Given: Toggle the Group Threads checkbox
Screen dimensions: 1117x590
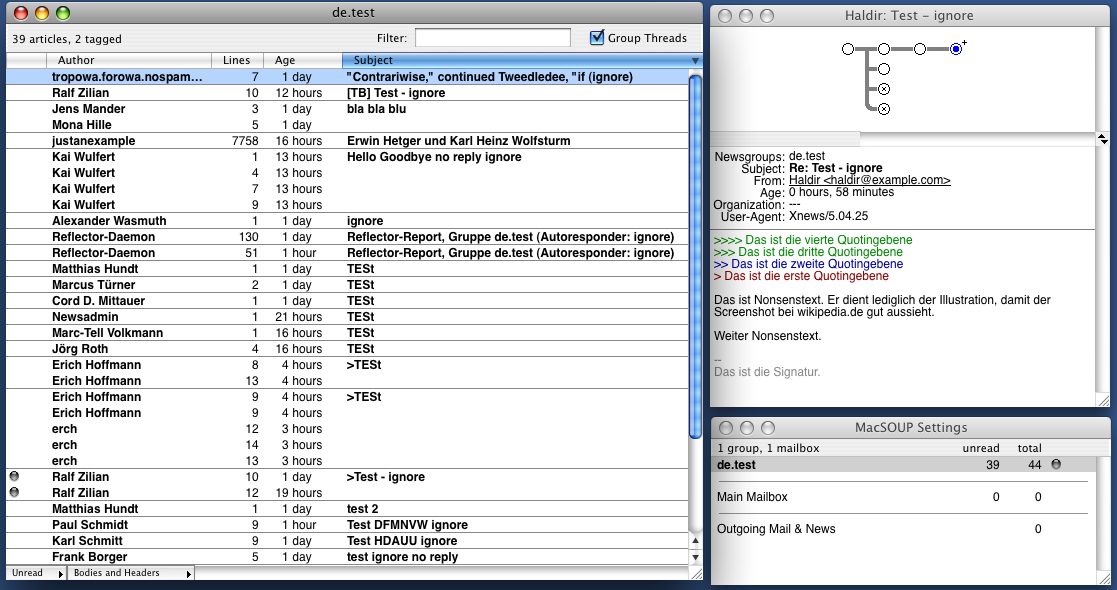Looking at the screenshot, I should click(598, 38).
